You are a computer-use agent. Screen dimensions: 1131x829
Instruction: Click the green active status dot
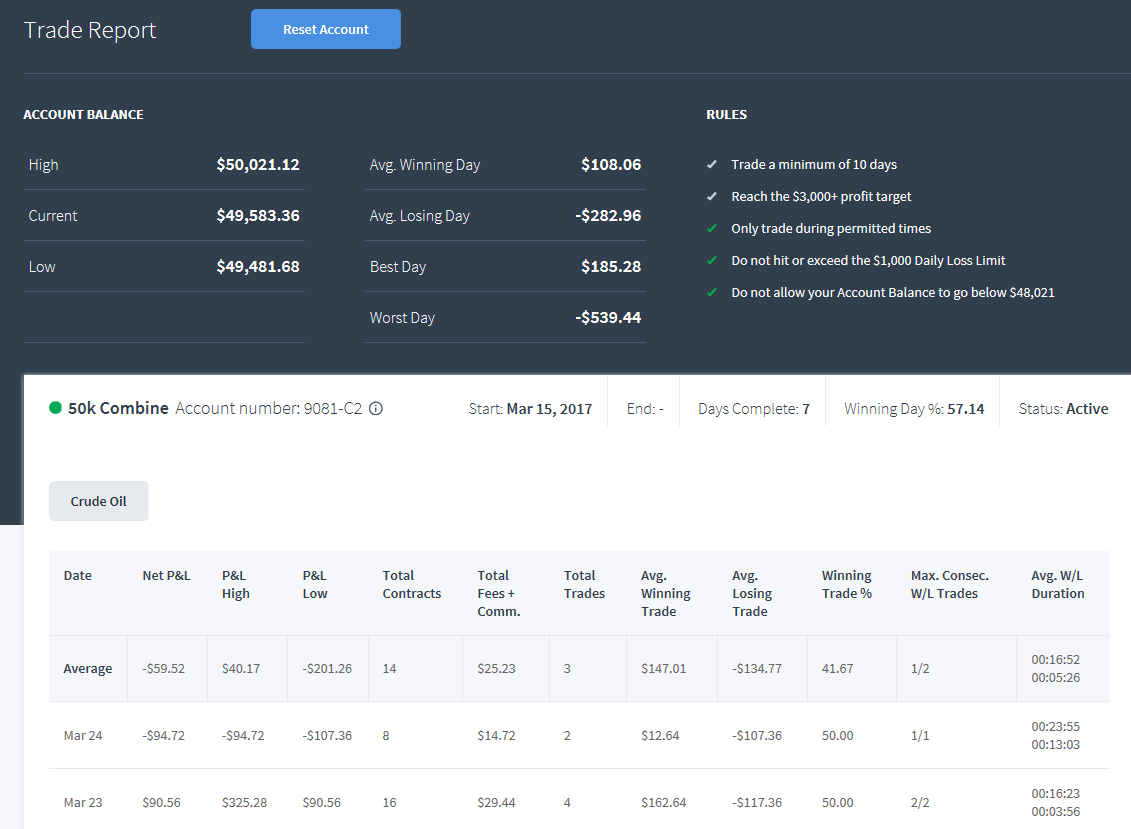(x=55, y=408)
